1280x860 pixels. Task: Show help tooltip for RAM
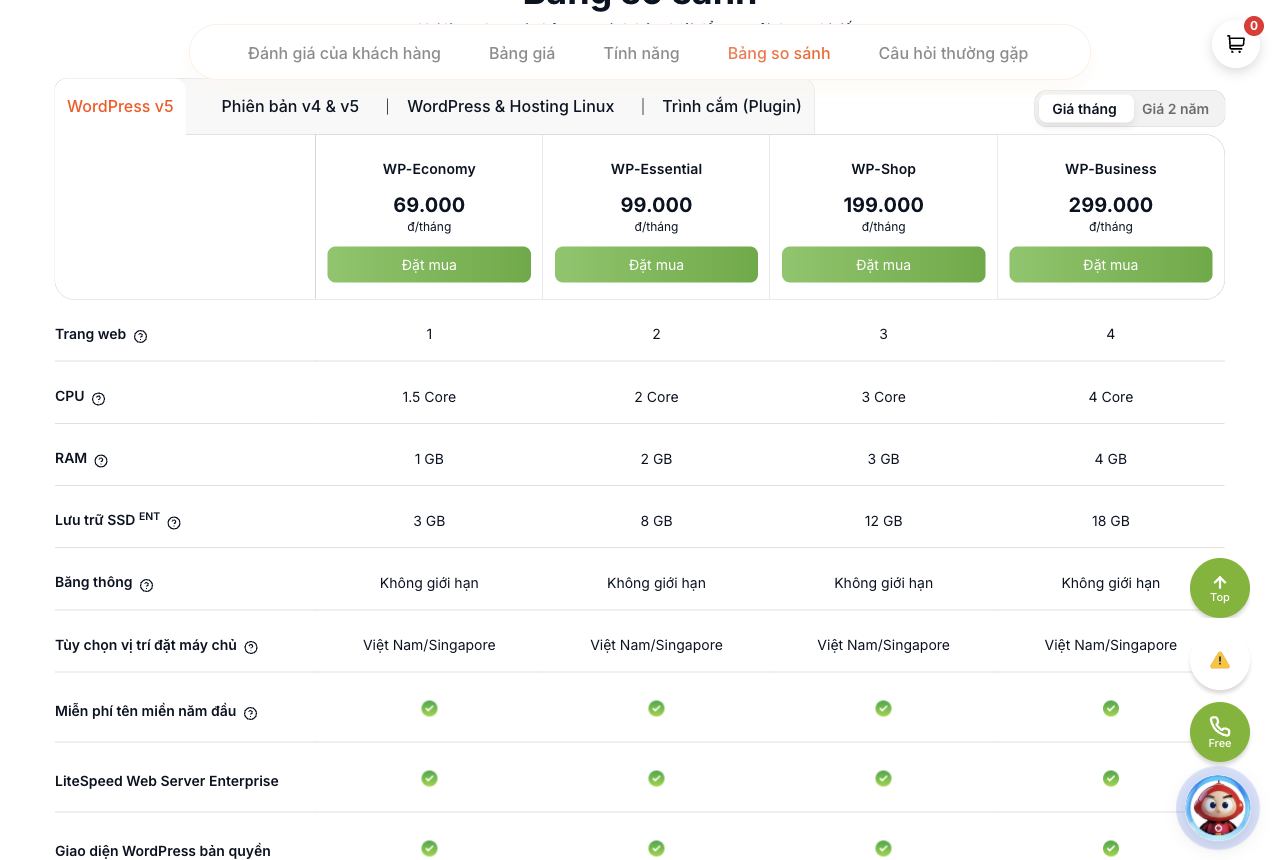(x=101, y=460)
